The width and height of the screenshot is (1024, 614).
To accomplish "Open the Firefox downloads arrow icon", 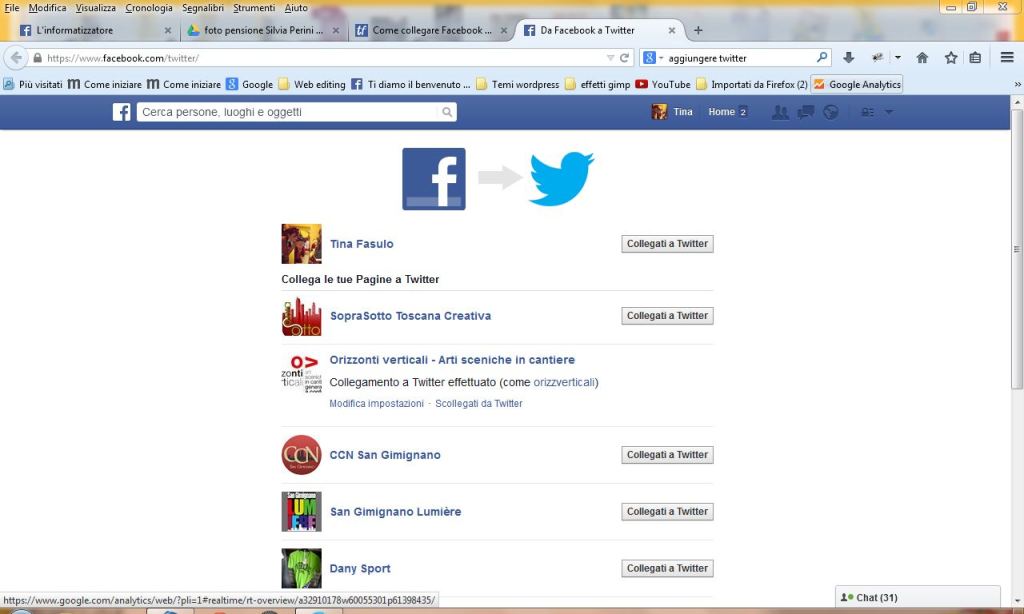I will point(848,57).
